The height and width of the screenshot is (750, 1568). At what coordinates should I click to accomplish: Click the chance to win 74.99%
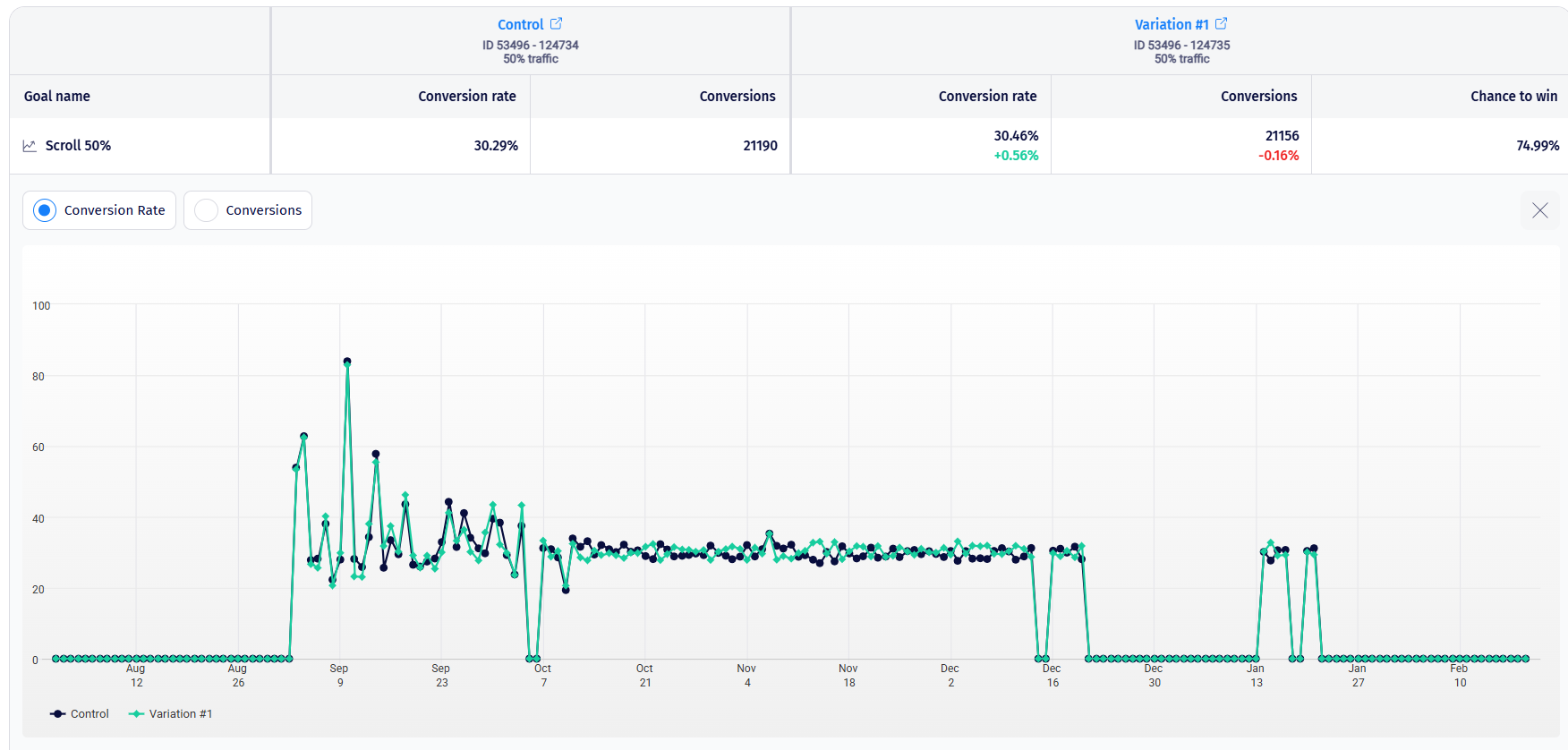1538,145
